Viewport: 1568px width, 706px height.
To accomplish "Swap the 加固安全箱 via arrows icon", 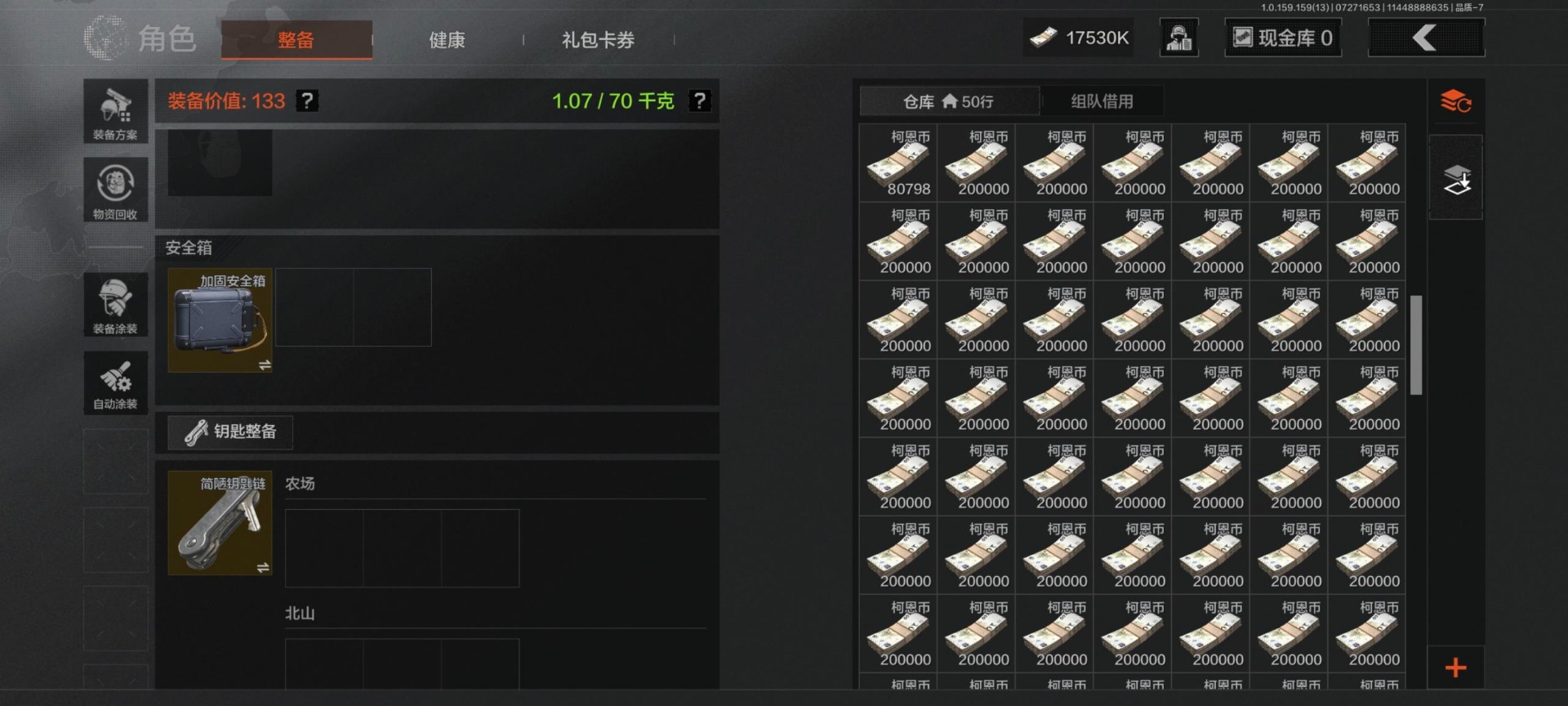I will 265,365.
